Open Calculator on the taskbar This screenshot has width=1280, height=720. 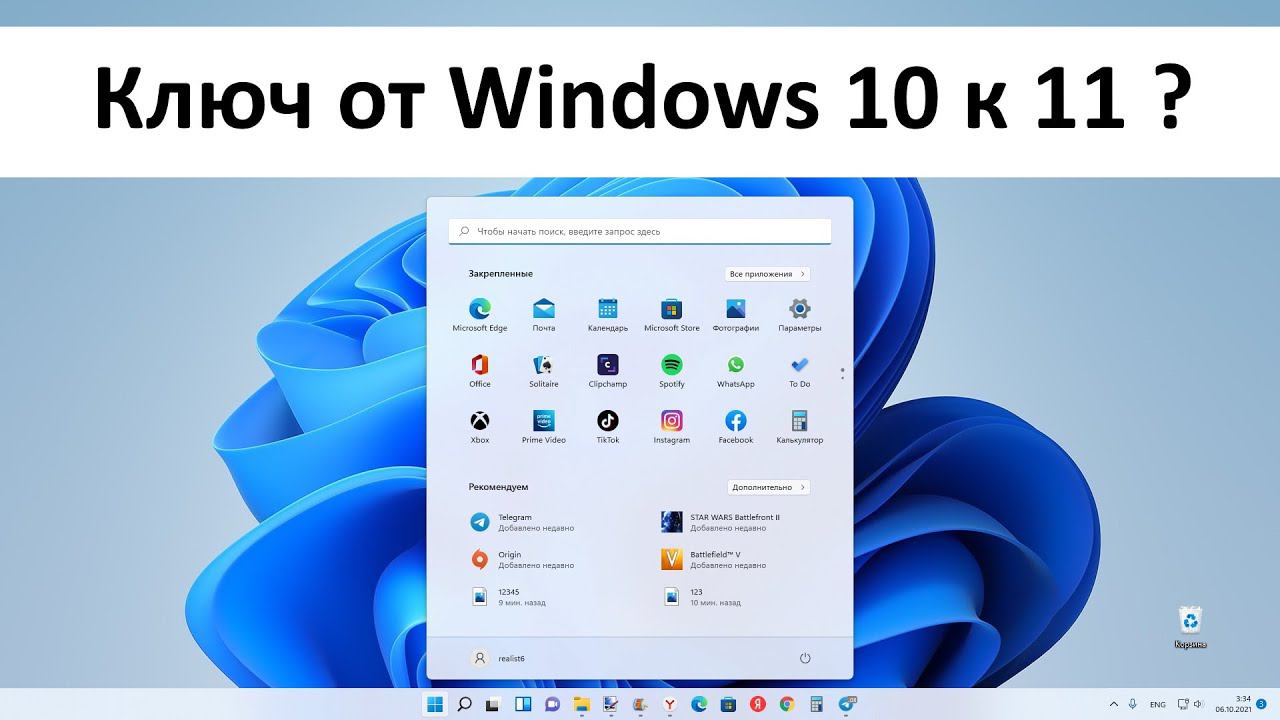(816, 704)
